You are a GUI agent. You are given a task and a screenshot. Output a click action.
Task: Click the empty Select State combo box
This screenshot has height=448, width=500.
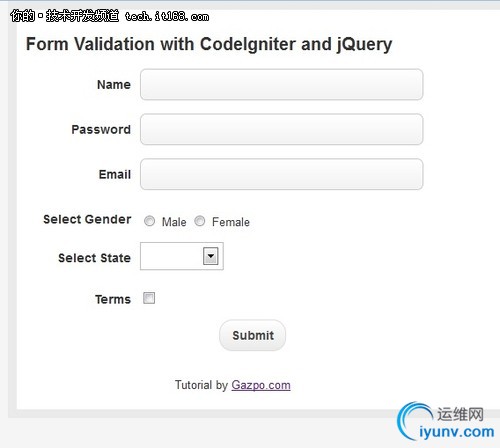click(x=182, y=256)
